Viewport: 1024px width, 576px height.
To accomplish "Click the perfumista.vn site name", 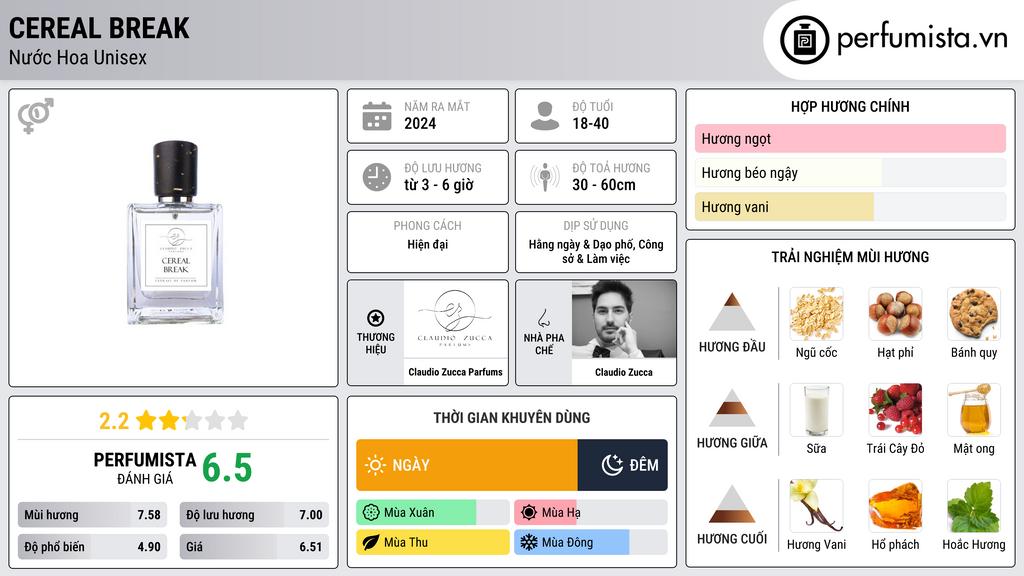I will pos(922,39).
